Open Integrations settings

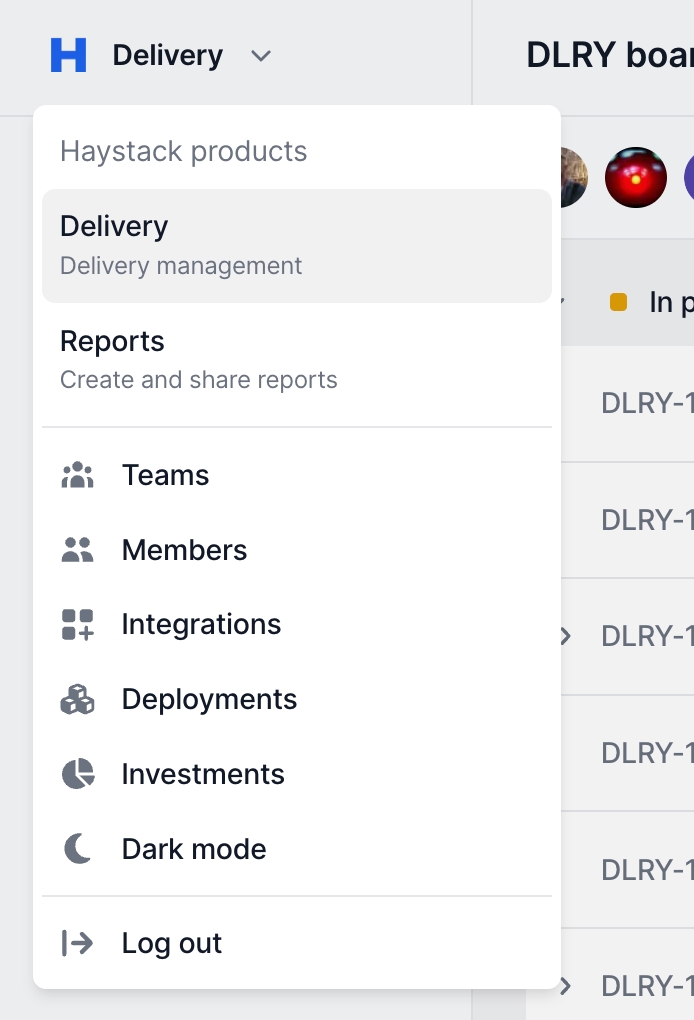297,624
